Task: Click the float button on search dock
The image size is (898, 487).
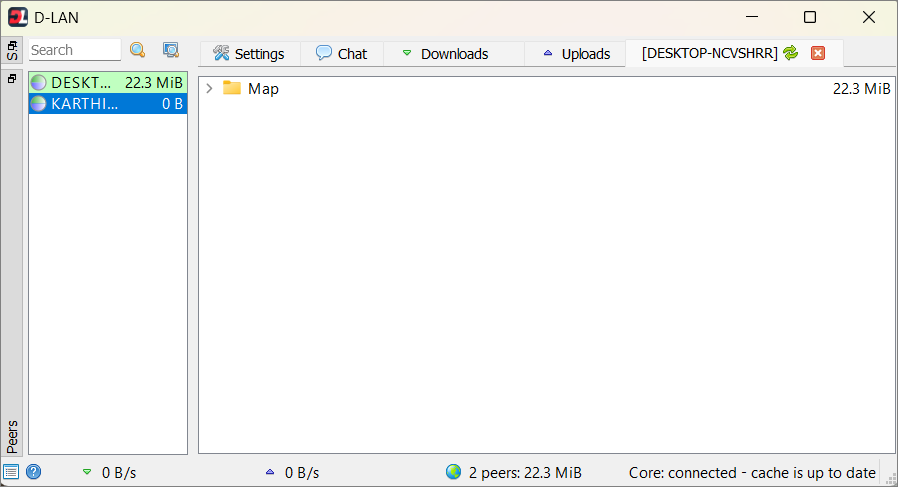Action: (x=12, y=45)
